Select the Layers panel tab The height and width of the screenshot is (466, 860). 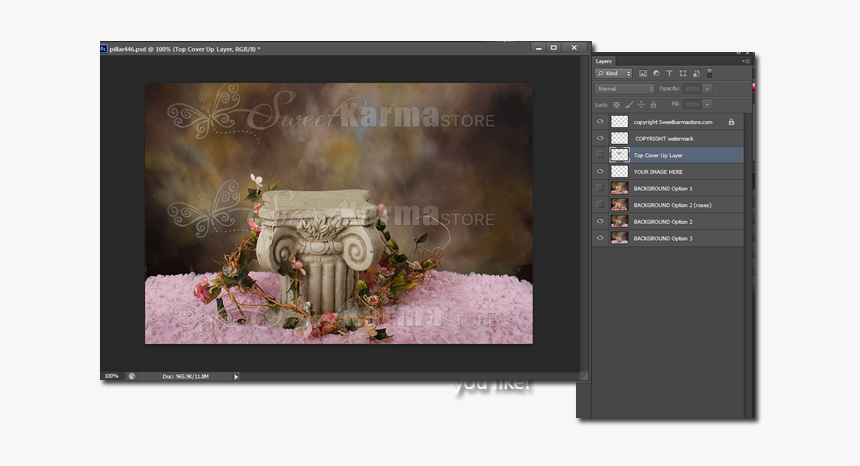point(604,61)
